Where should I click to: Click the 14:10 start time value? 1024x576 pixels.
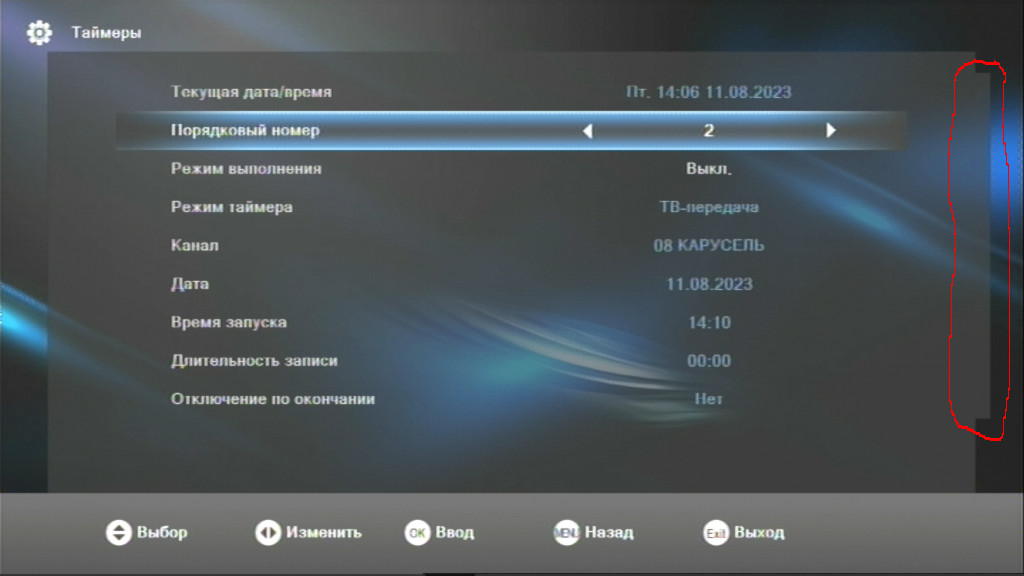click(x=709, y=323)
